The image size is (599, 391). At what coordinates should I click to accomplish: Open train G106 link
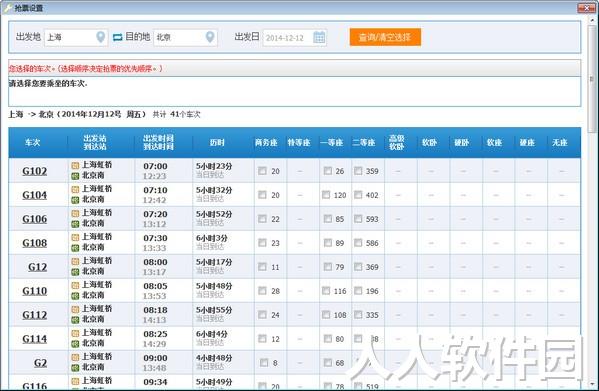pyautogui.click(x=34, y=219)
